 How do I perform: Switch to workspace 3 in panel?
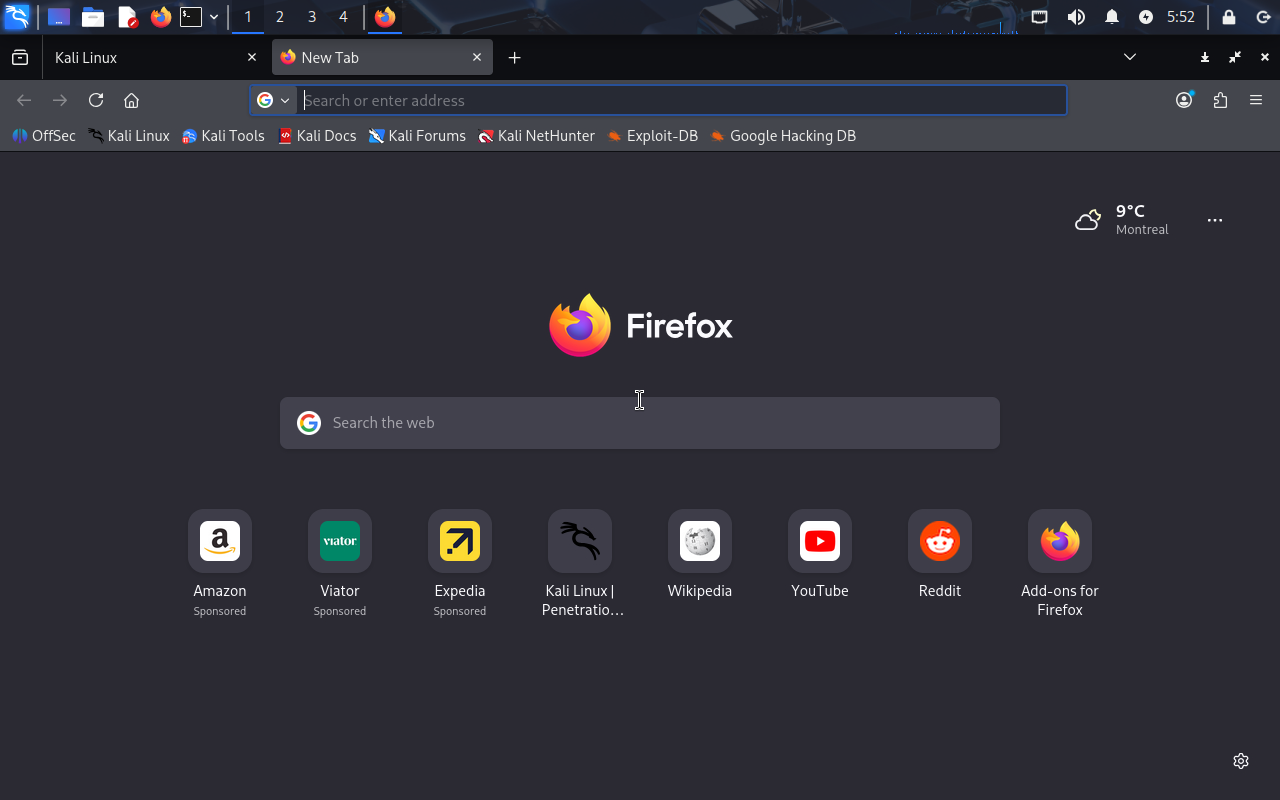[x=312, y=17]
